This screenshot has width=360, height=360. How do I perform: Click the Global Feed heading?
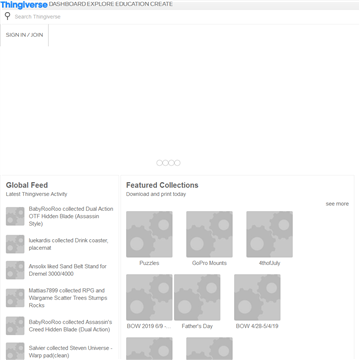tap(27, 185)
